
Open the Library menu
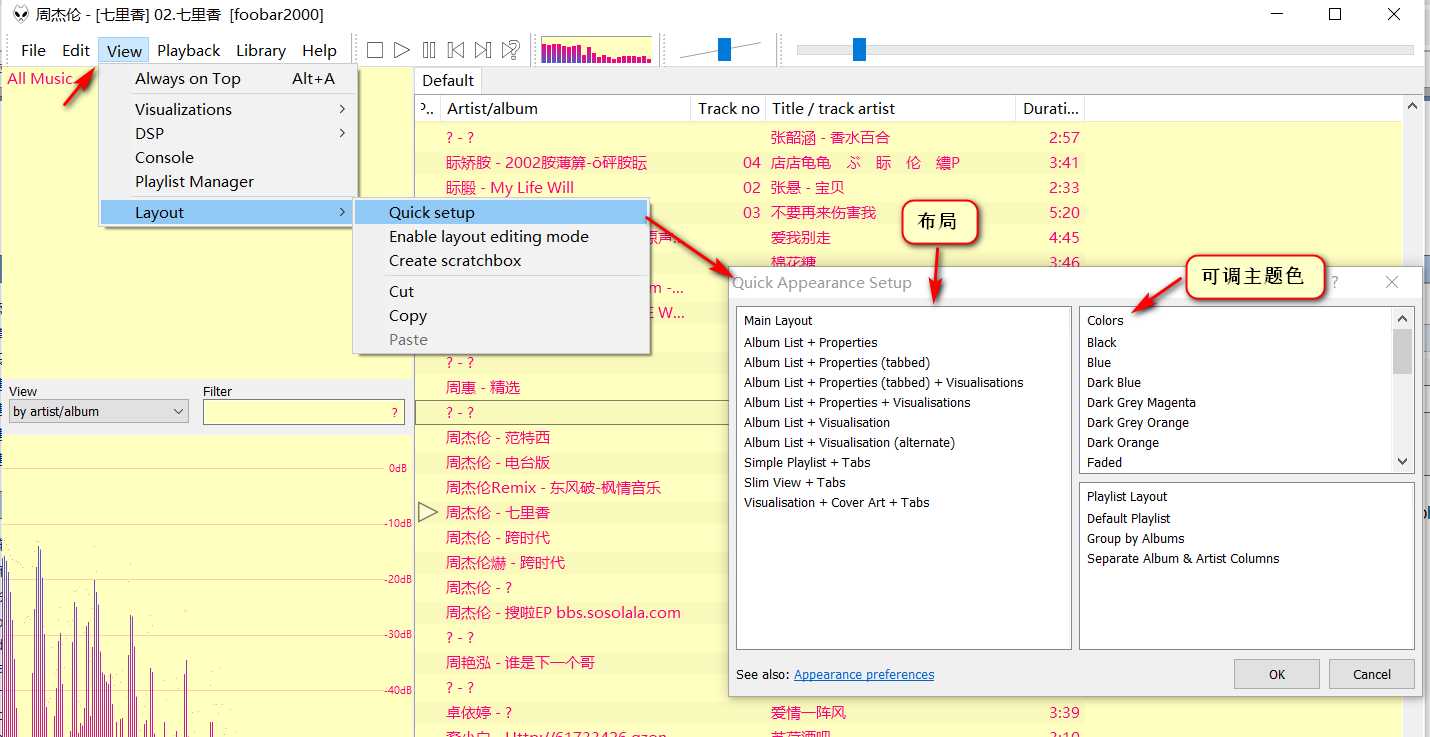(x=261, y=50)
